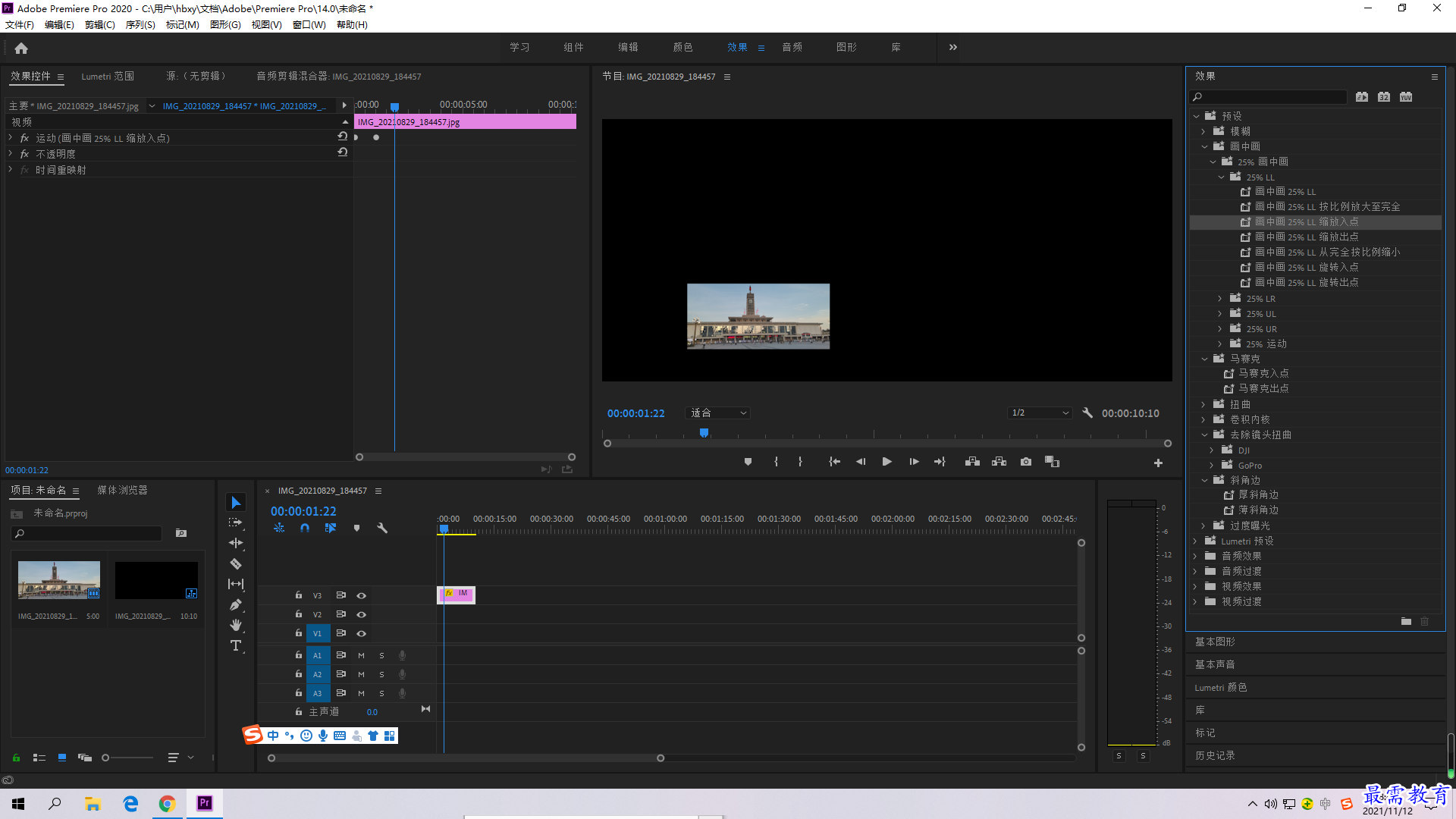
Task: Collapse the 预设 folder
Action: coord(1196,116)
